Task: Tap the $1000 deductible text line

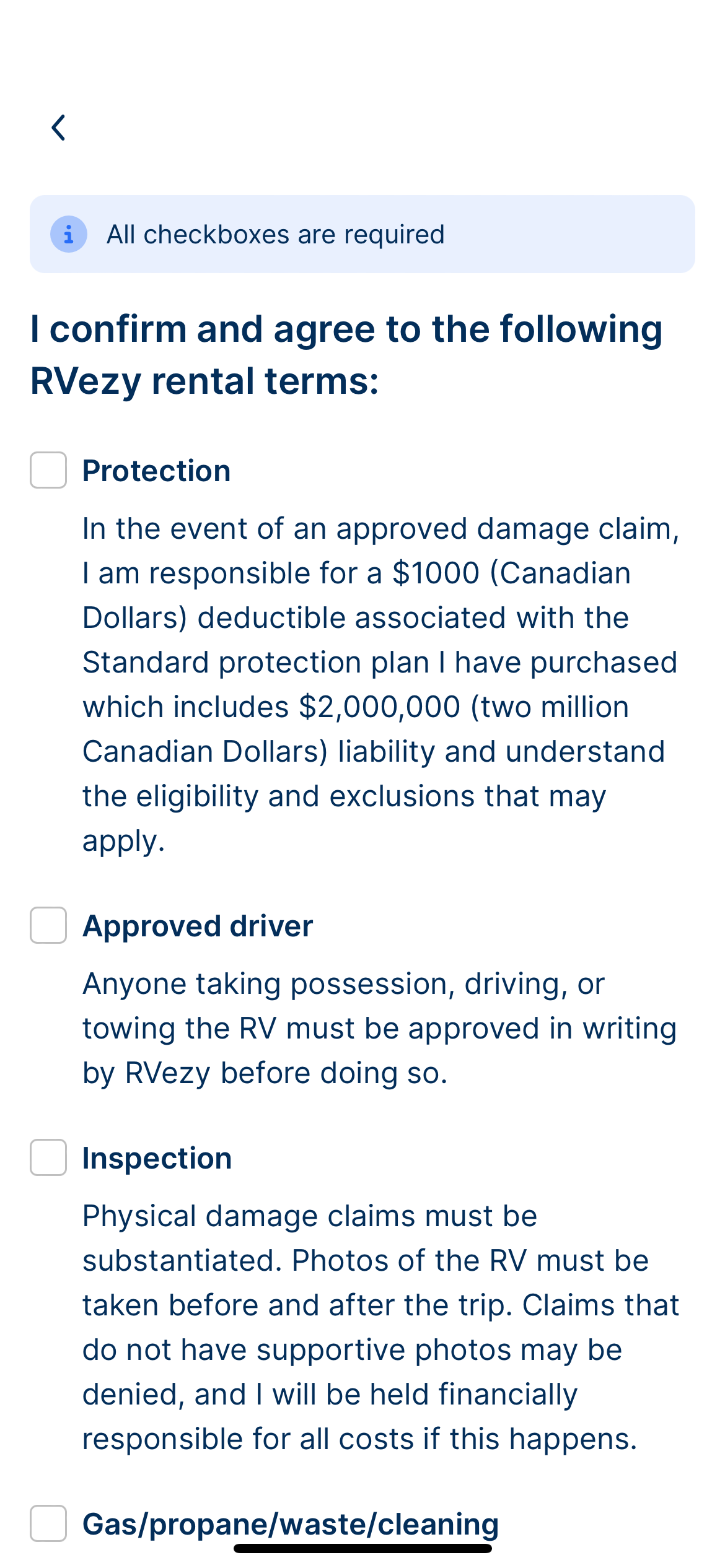Action: [356, 573]
